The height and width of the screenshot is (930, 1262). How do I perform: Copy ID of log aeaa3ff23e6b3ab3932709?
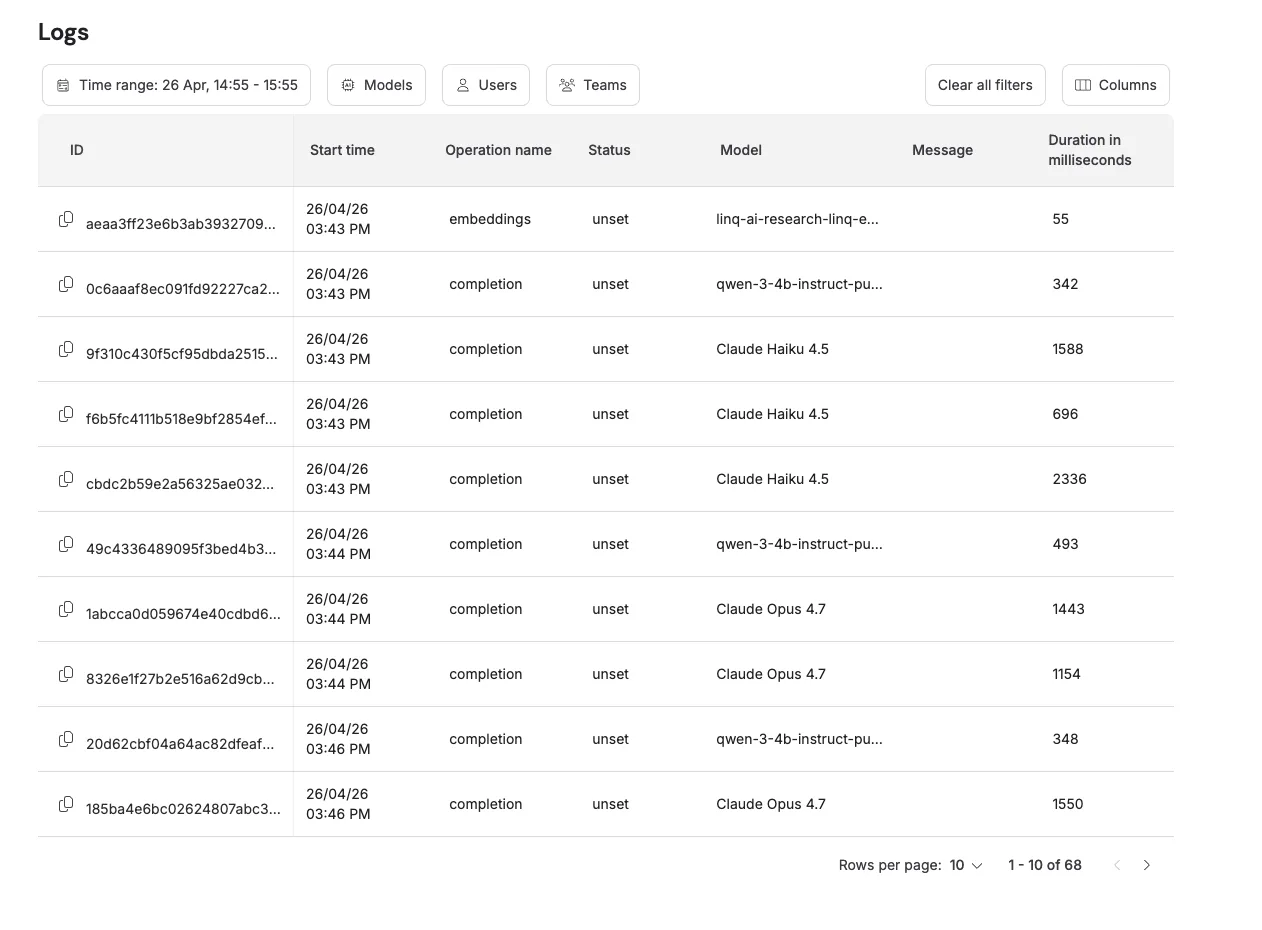tap(66, 219)
